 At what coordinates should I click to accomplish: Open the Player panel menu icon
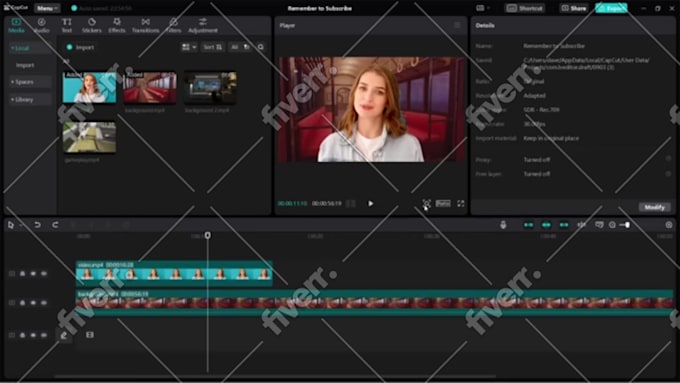457,25
